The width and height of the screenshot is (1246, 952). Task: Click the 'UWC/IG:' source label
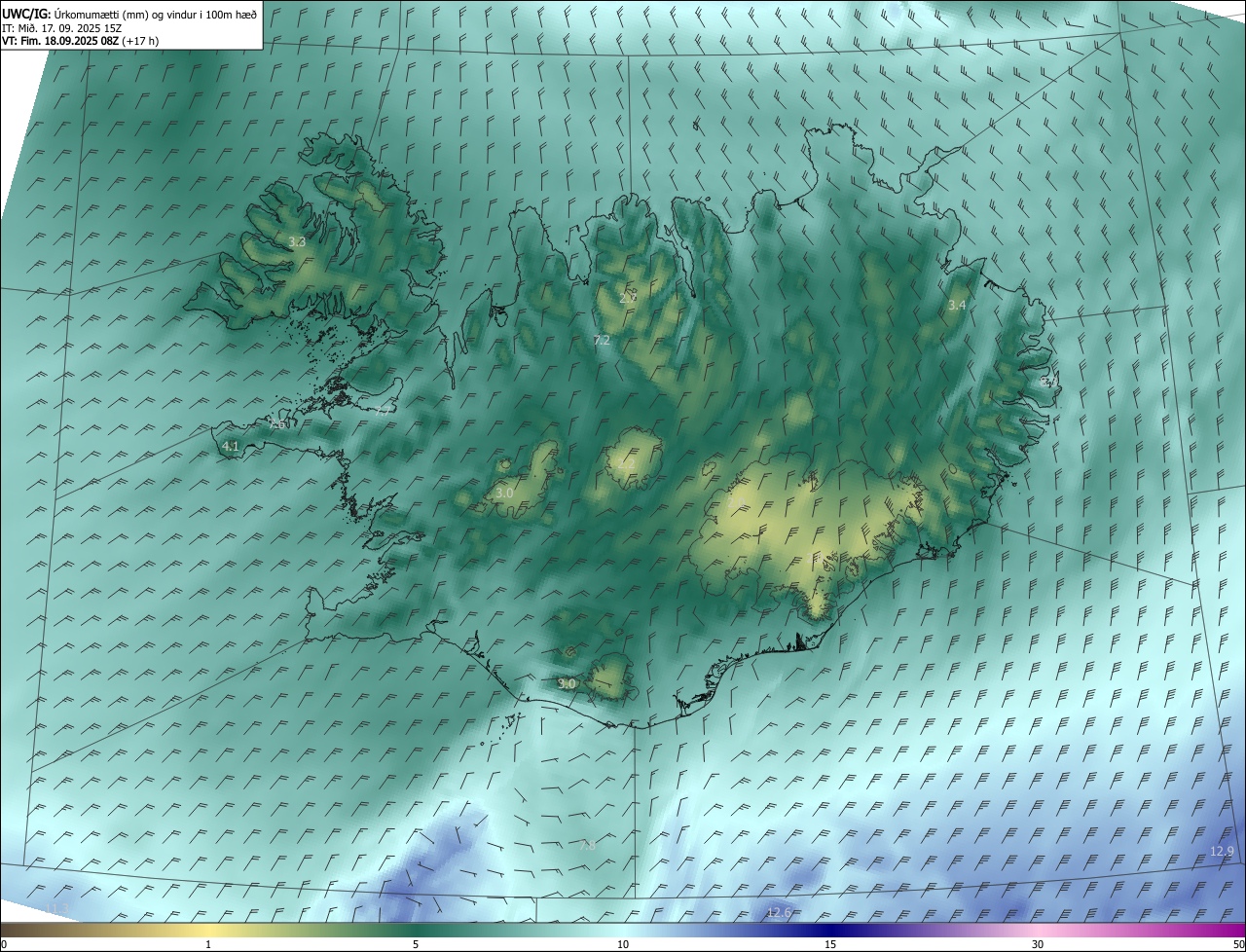pyautogui.click(x=26, y=14)
